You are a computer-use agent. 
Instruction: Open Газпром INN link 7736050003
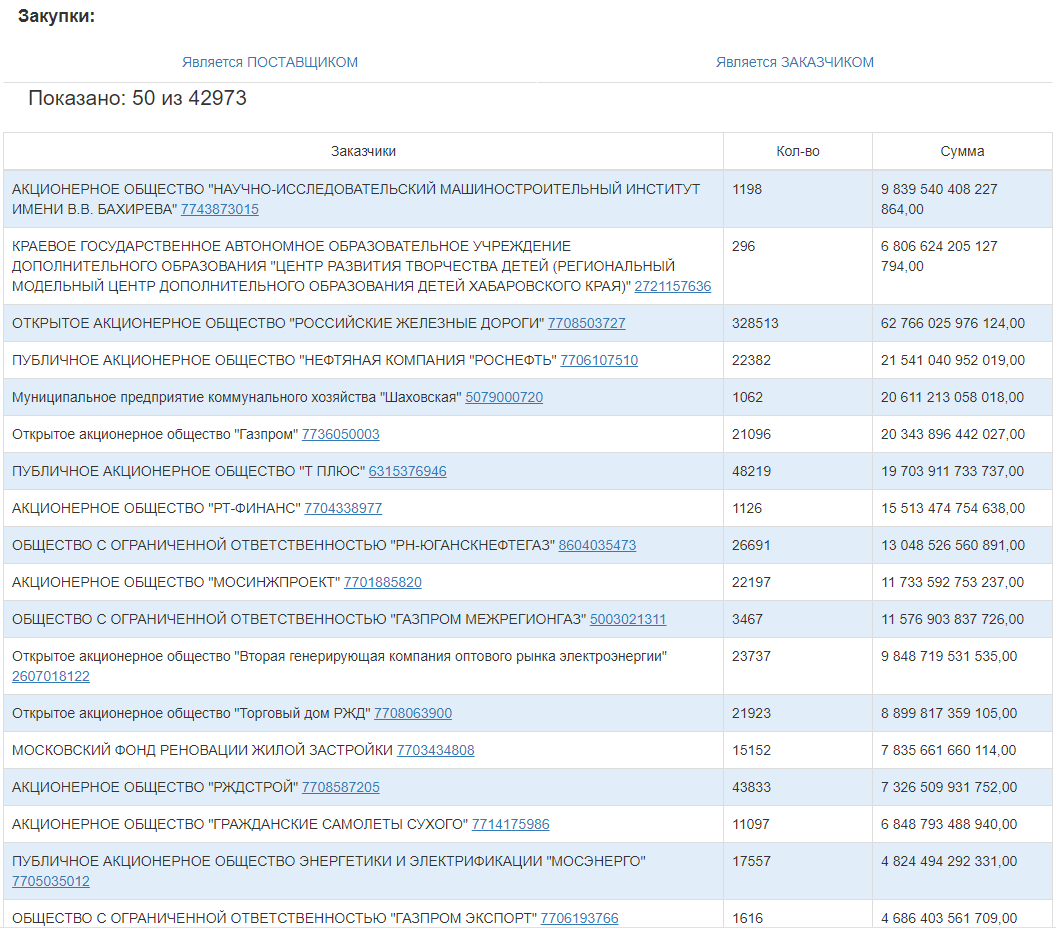point(340,435)
